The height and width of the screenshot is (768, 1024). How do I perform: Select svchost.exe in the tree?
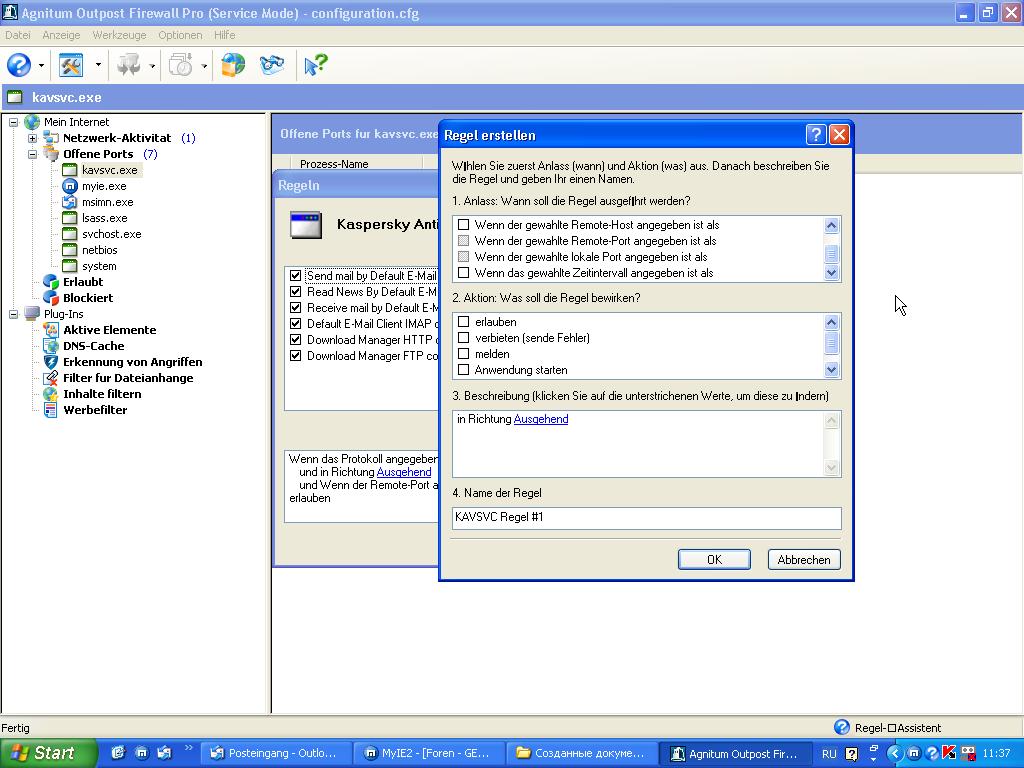[112, 234]
